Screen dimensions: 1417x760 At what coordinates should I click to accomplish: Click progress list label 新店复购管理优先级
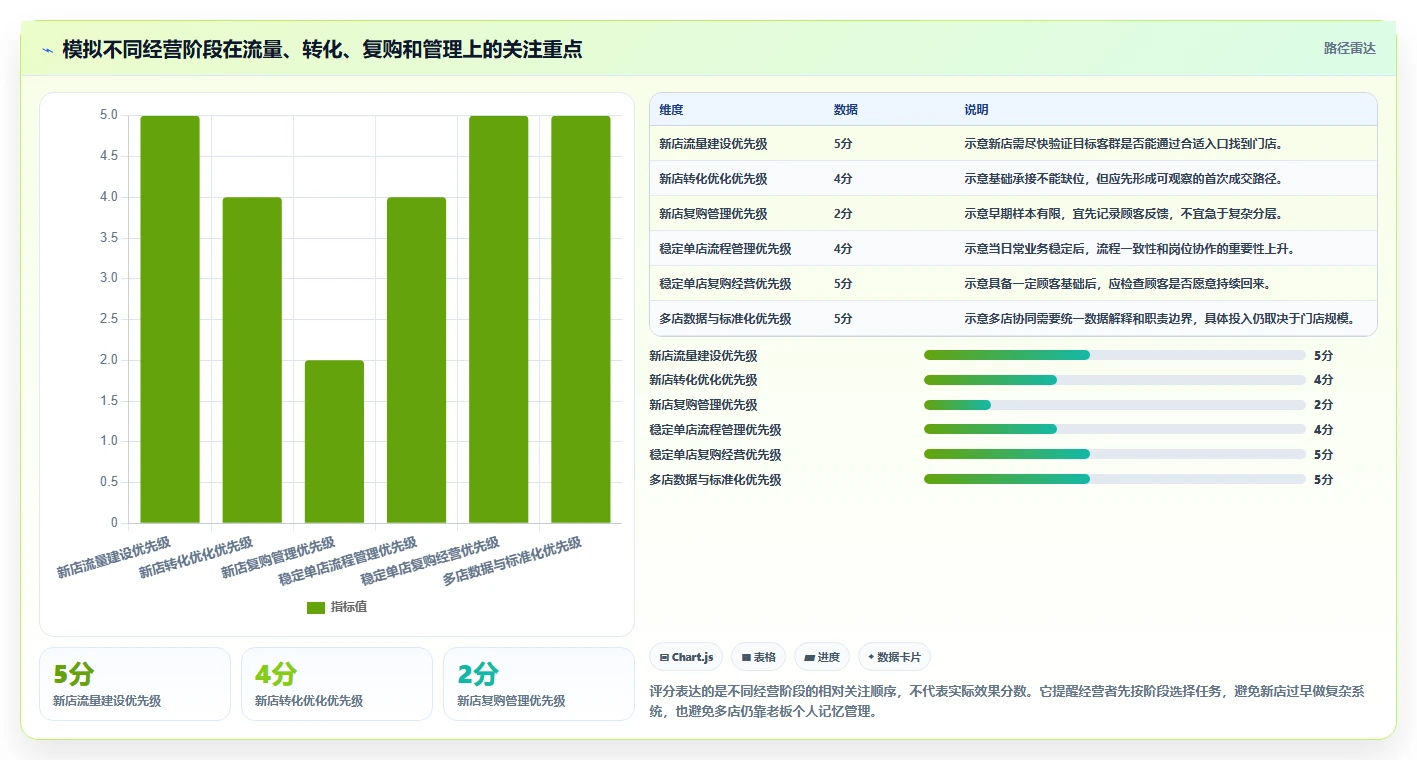(703, 405)
